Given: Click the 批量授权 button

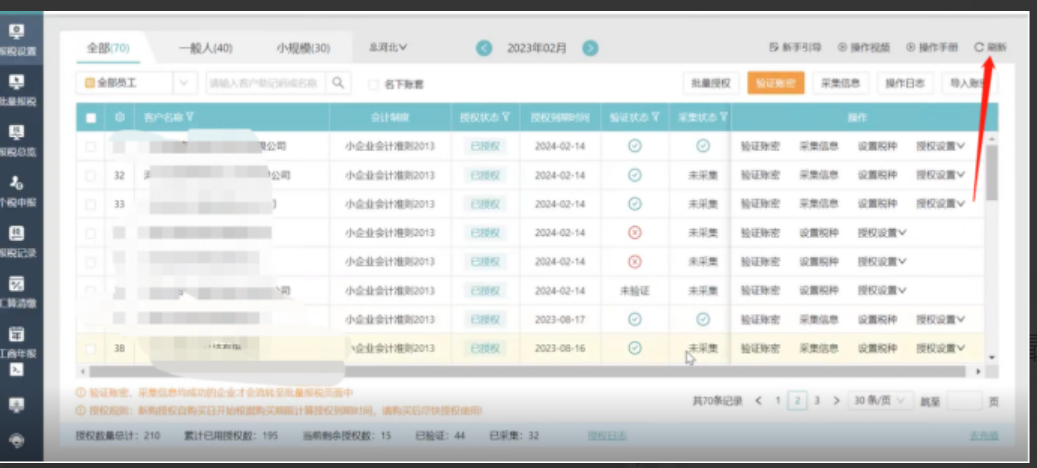Looking at the screenshot, I should 712,83.
